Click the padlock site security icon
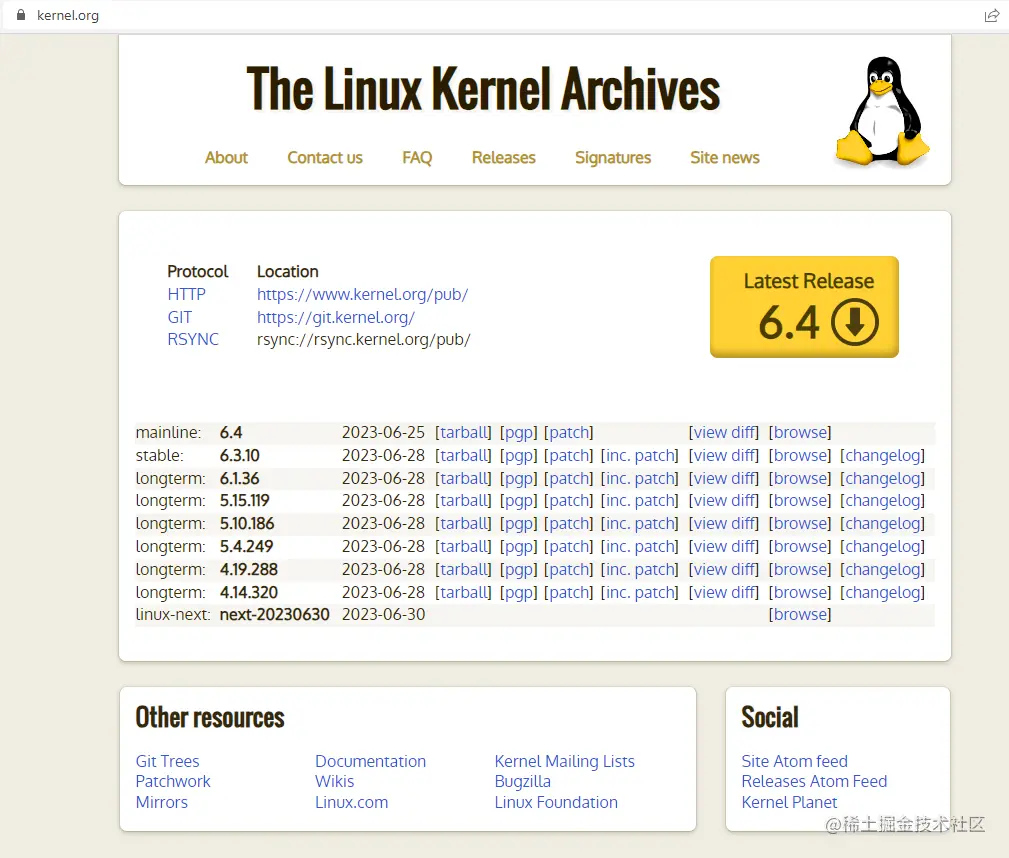Screen dimensions: 1009x858 point(21,15)
